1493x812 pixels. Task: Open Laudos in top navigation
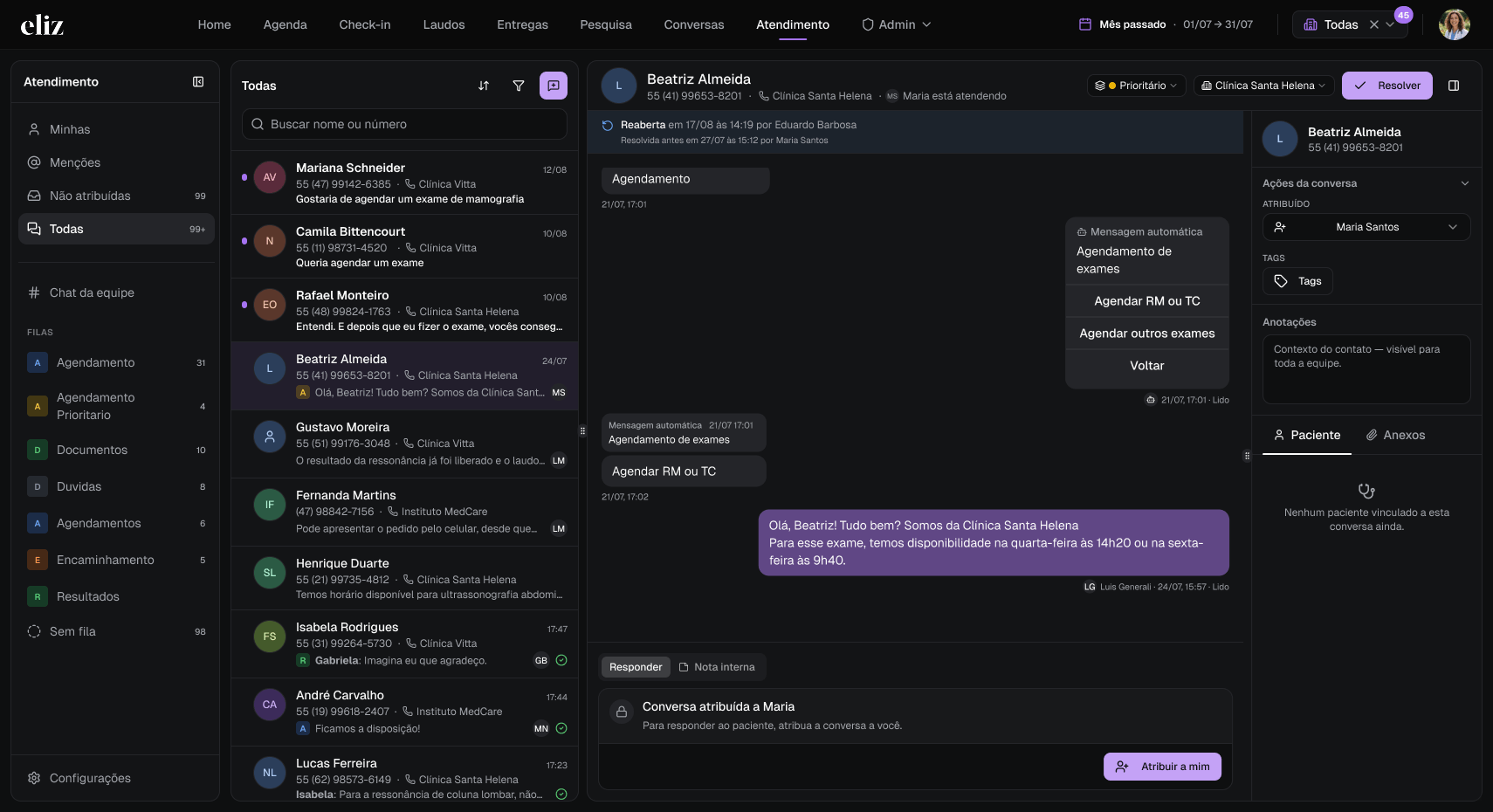(444, 24)
